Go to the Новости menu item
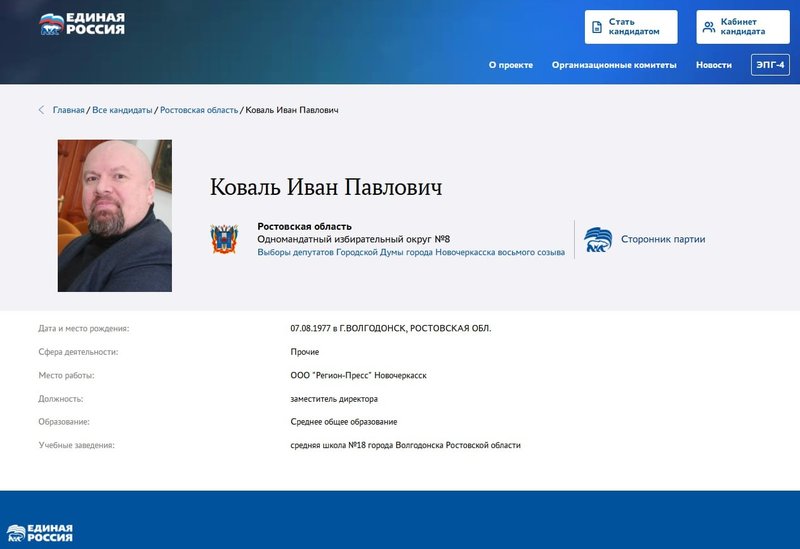800x549 pixels. coord(713,65)
